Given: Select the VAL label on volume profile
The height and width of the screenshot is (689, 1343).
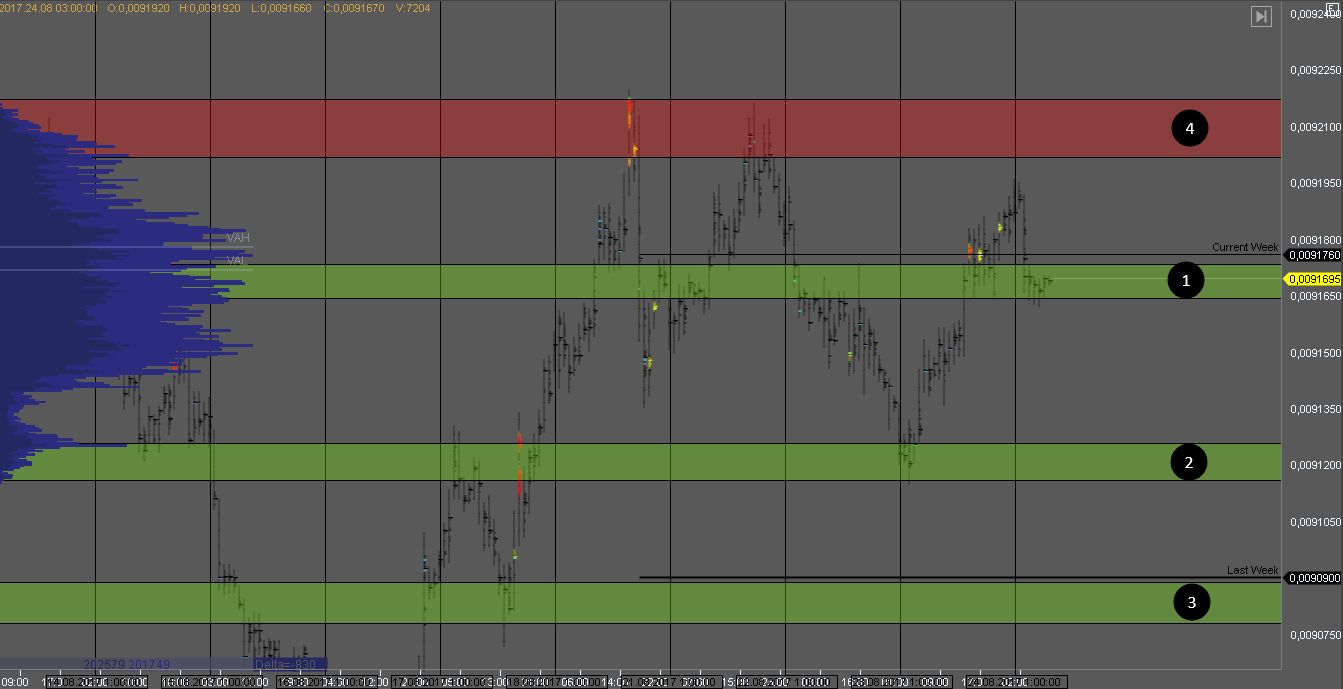Looking at the screenshot, I should pos(237,260).
